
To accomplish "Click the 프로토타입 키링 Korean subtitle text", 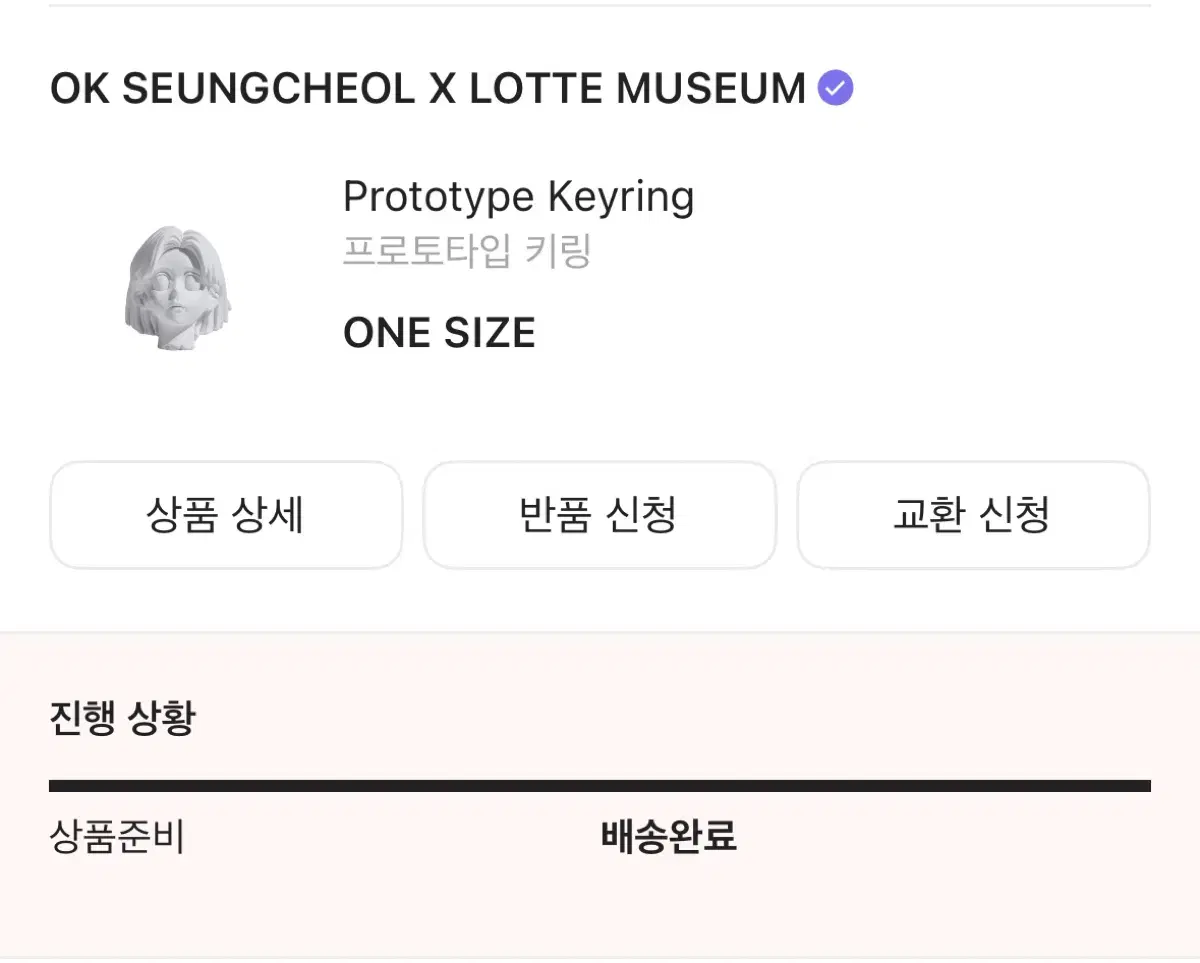I will (x=467, y=254).
